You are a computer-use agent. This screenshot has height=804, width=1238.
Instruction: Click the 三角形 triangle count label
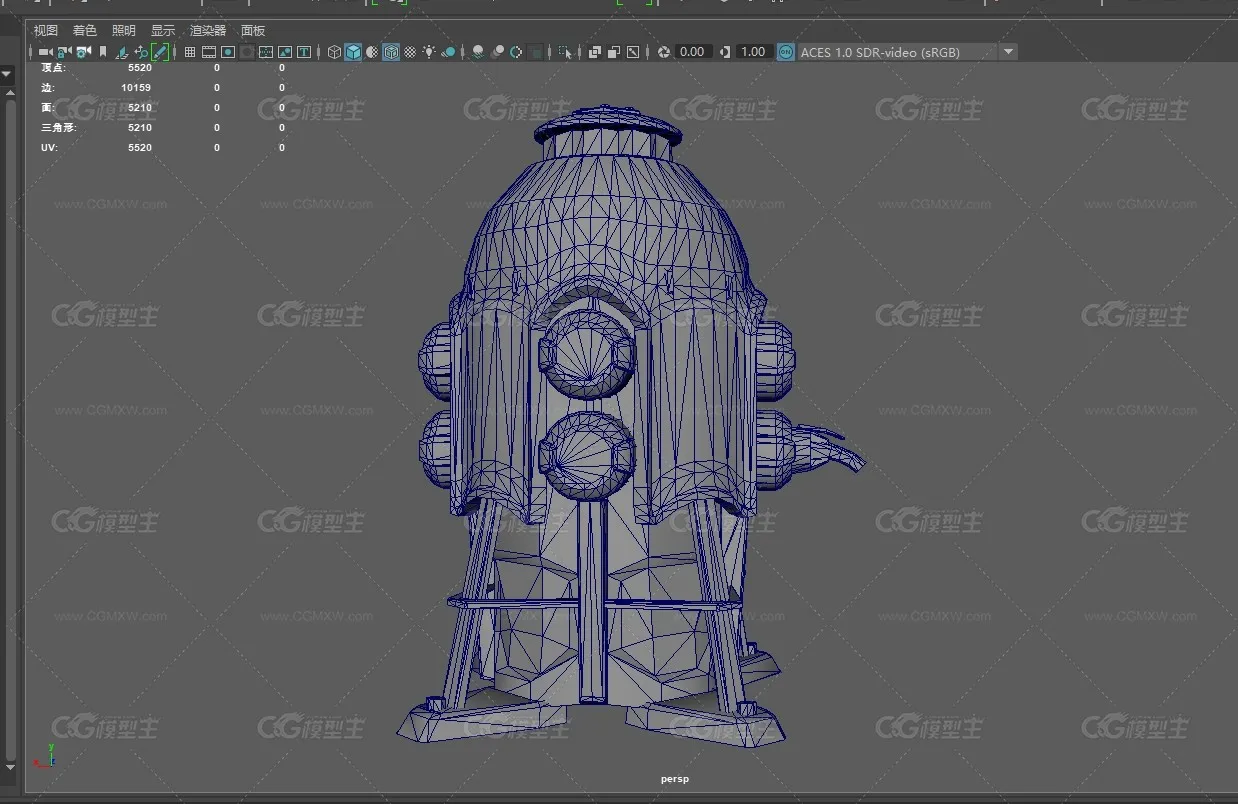[x=58, y=128]
